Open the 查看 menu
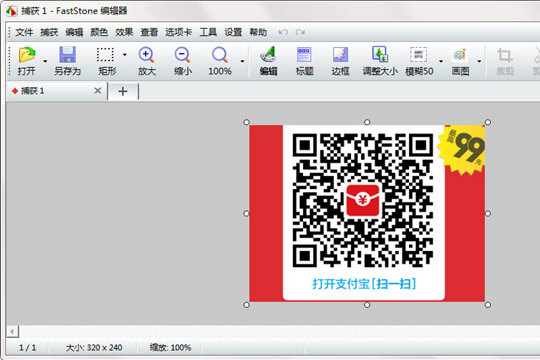This screenshot has width=540, height=360. (x=149, y=32)
